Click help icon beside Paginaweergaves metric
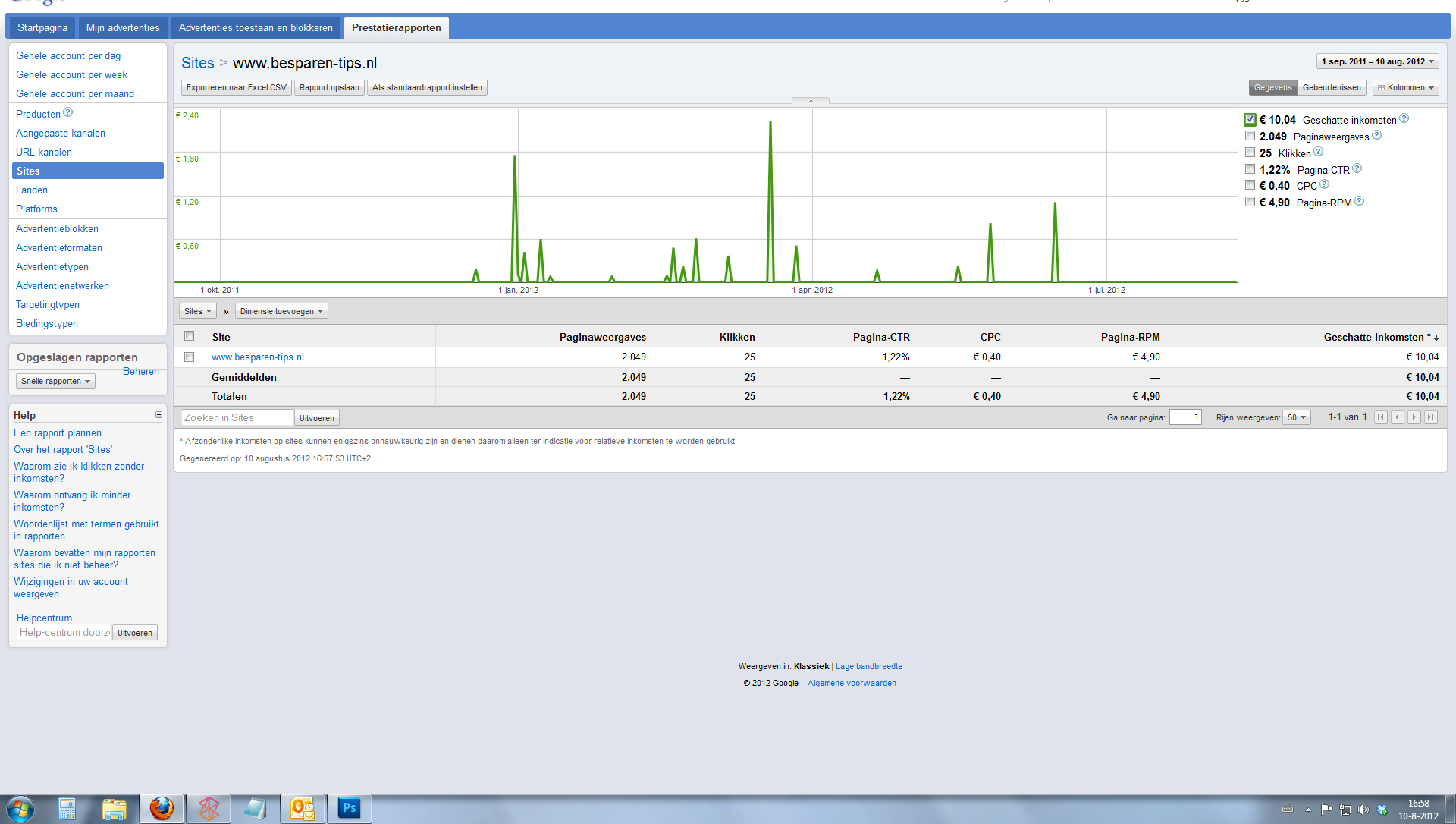 (1376, 135)
